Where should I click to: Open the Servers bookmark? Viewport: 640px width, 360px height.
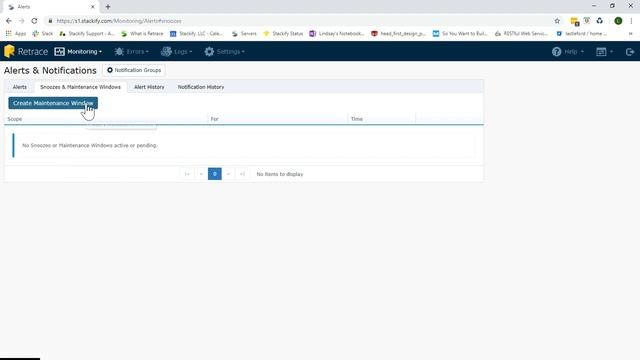(244, 33)
